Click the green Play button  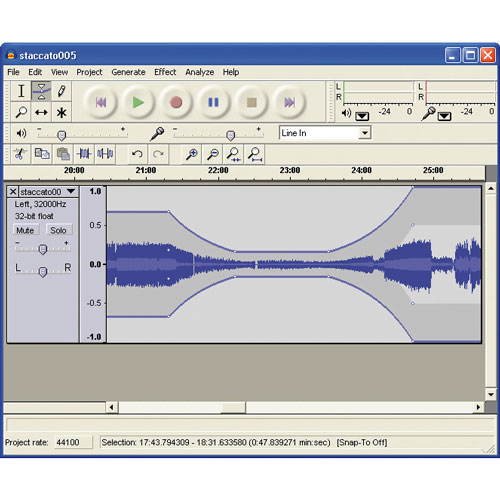click(x=138, y=102)
